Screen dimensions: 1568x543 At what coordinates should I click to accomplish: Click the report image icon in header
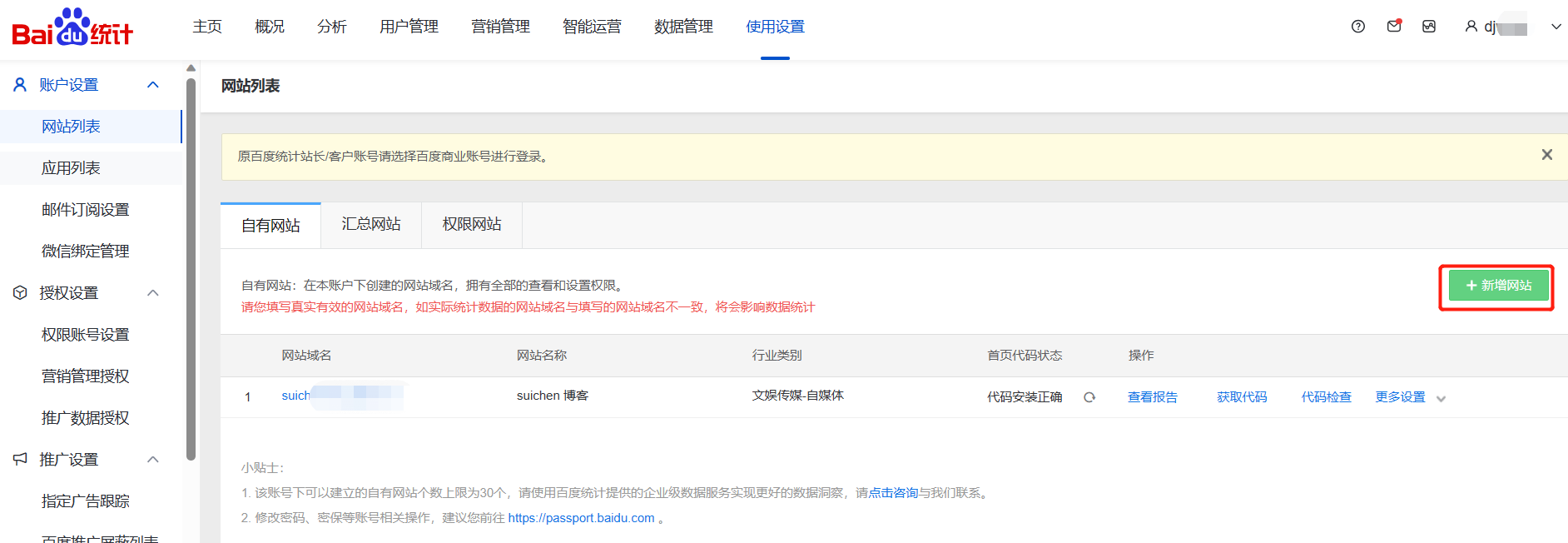point(1429,27)
